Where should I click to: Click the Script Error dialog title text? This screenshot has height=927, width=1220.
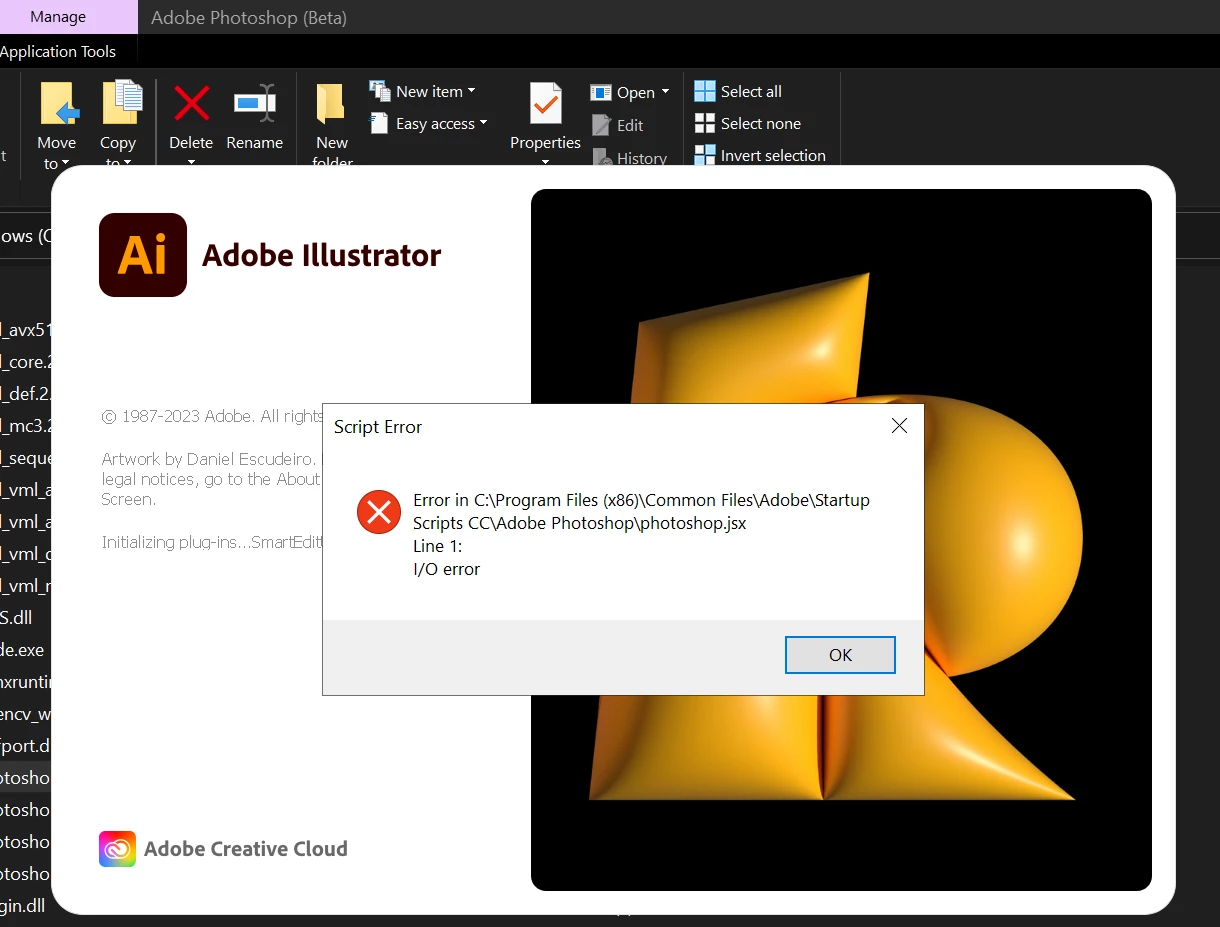tap(378, 427)
